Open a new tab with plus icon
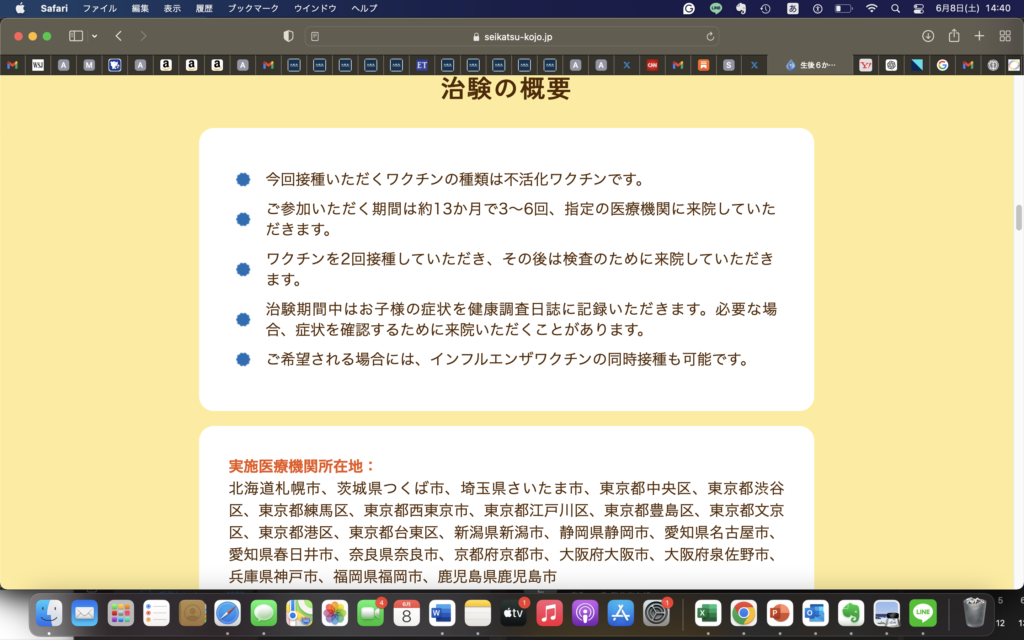 (x=979, y=36)
